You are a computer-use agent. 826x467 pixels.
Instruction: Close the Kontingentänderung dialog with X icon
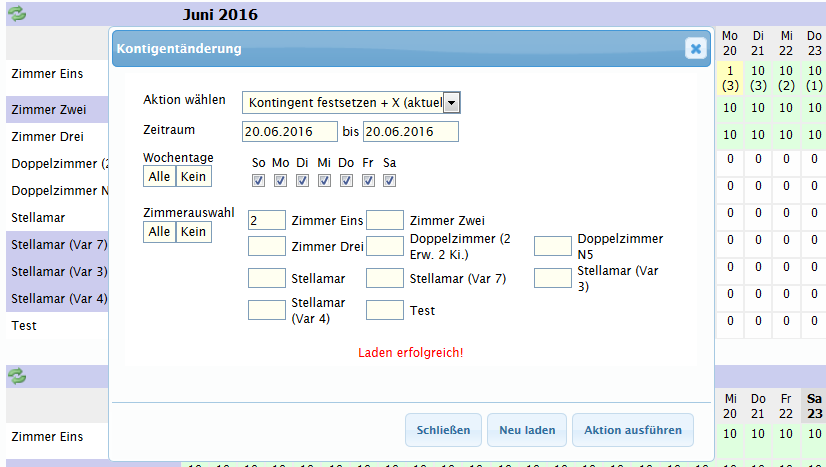pos(696,48)
